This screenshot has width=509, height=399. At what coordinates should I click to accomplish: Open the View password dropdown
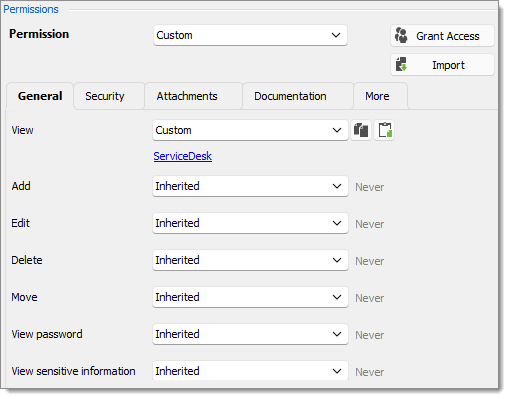250,334
